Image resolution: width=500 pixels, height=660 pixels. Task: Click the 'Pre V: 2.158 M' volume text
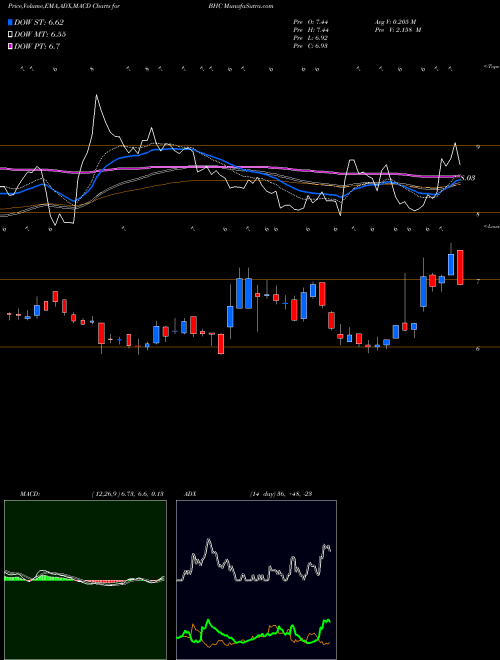click(x=397, y=30)
